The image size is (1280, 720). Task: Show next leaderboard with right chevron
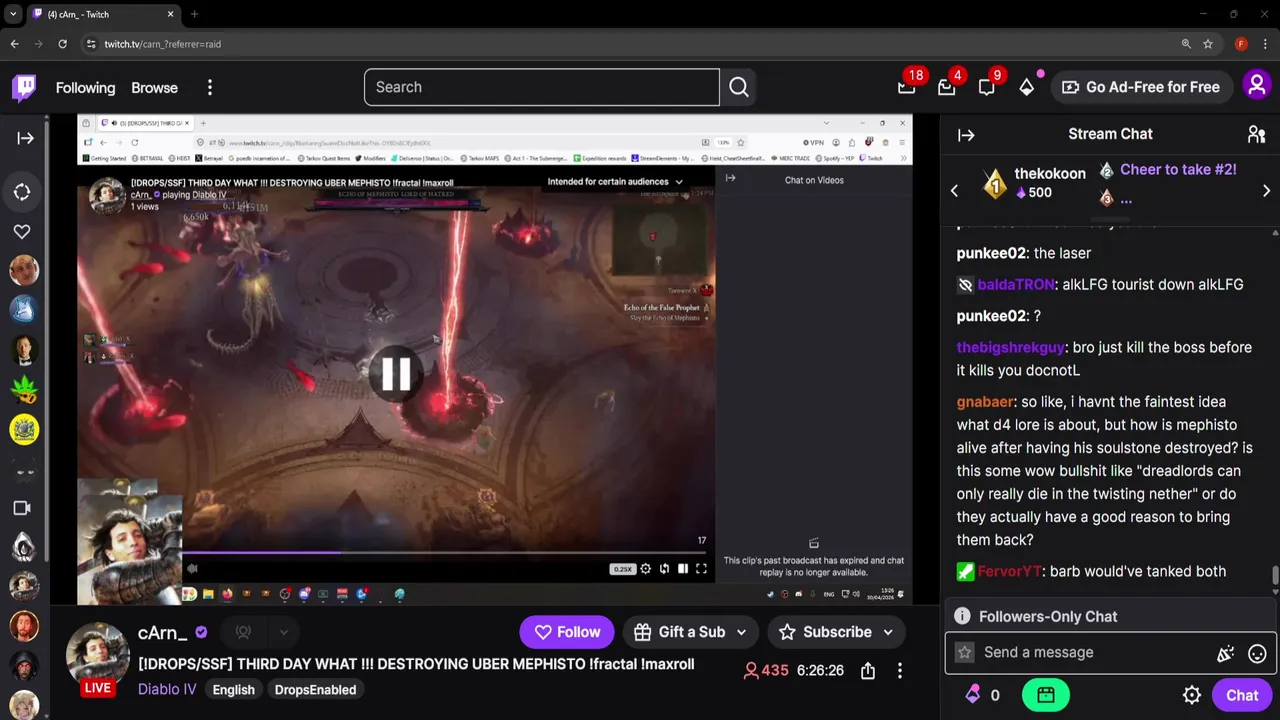pyautogui.click(x=1266, y=190)
